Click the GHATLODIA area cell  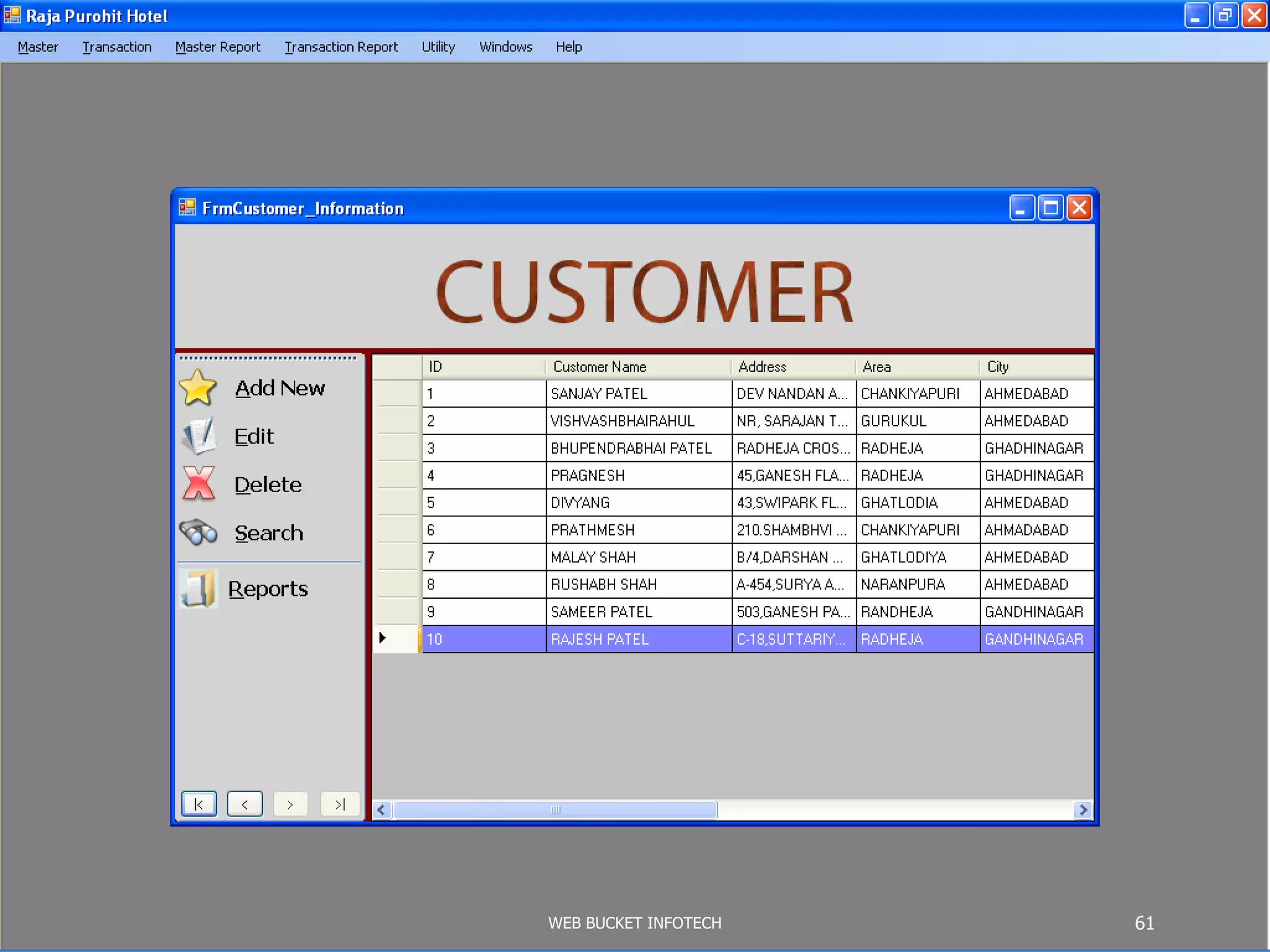click(918, 503)
